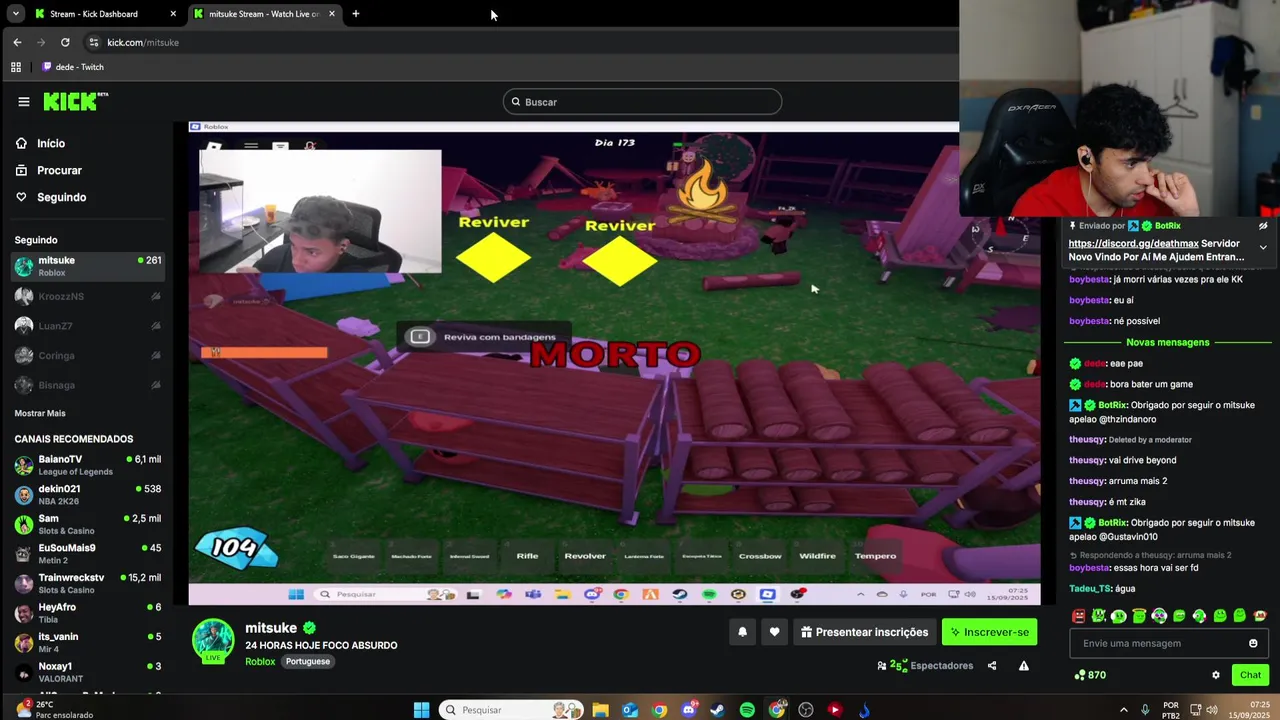The image size is (1280, 720).
Task: Click the Windows taskbar Pesquisar search box
Action: click(510, 710)
